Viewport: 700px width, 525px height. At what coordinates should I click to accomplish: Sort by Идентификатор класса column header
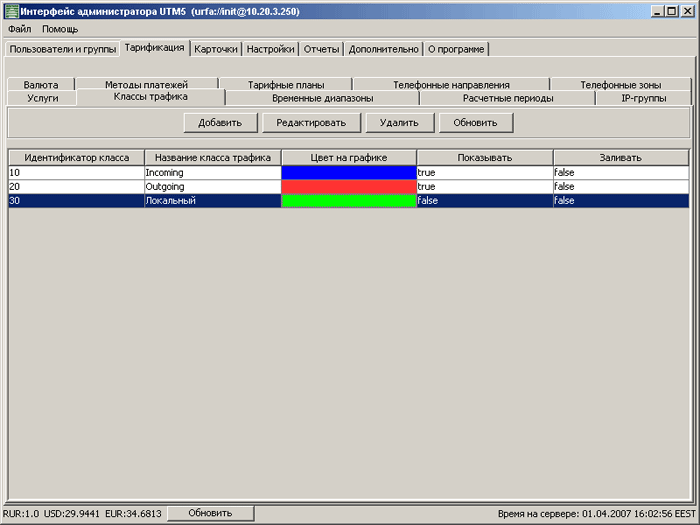point(77,158)
